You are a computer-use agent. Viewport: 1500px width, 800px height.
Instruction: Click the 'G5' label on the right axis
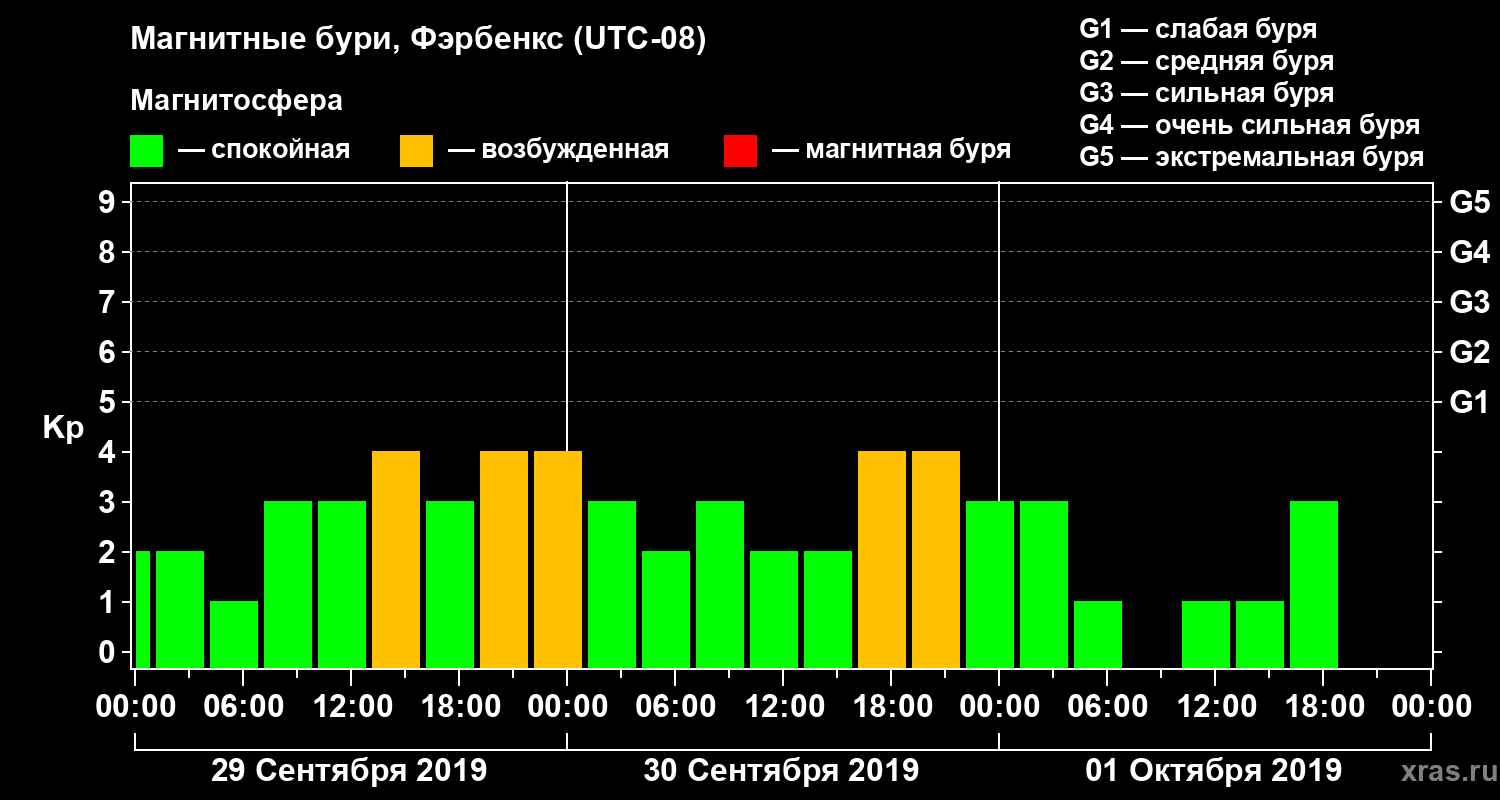1469,202
